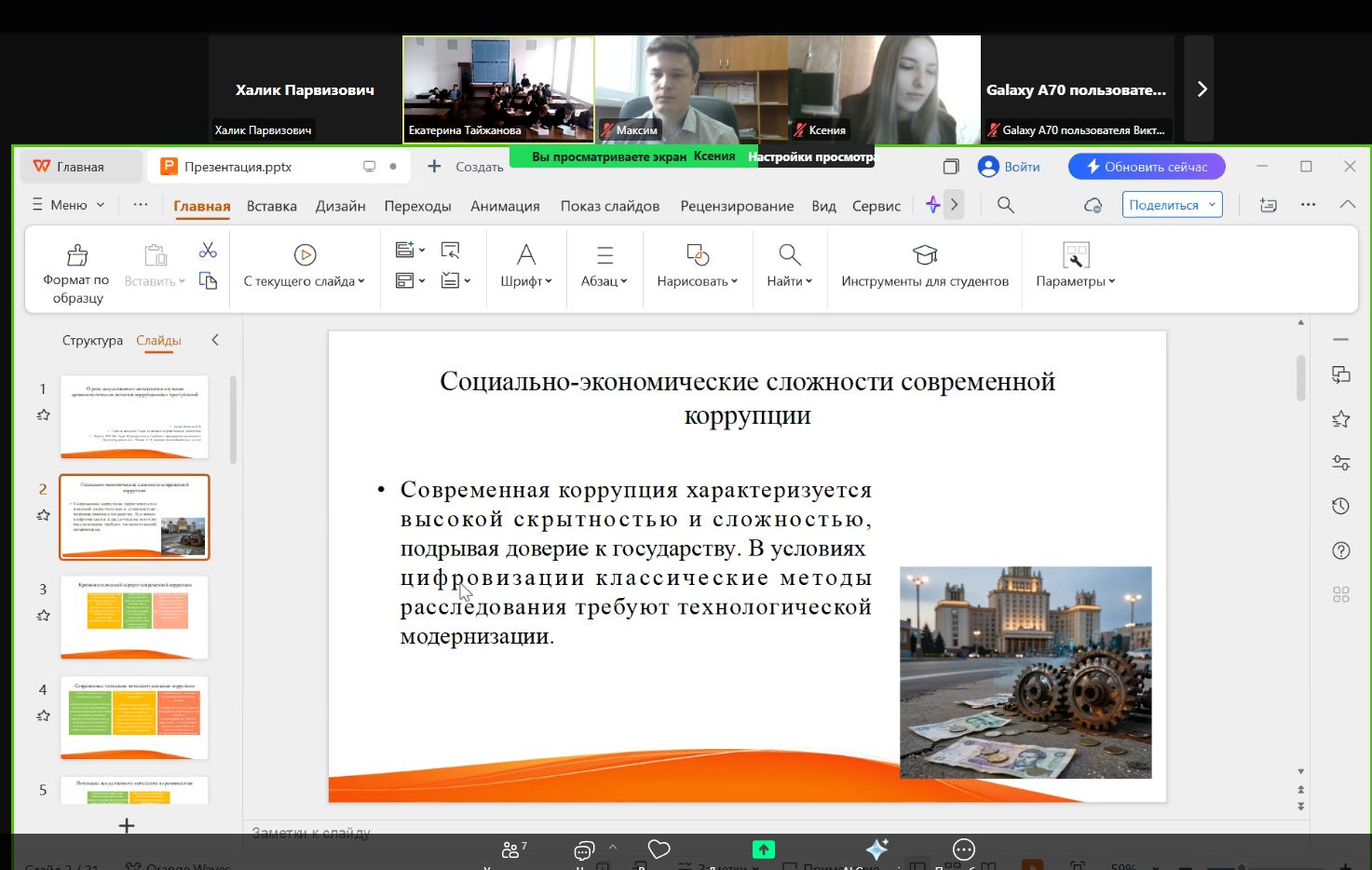The width and height of the screenshot is (1372, 870).
Task: Toggle star mark on slide 4
Action: click(x=43, y=716)
